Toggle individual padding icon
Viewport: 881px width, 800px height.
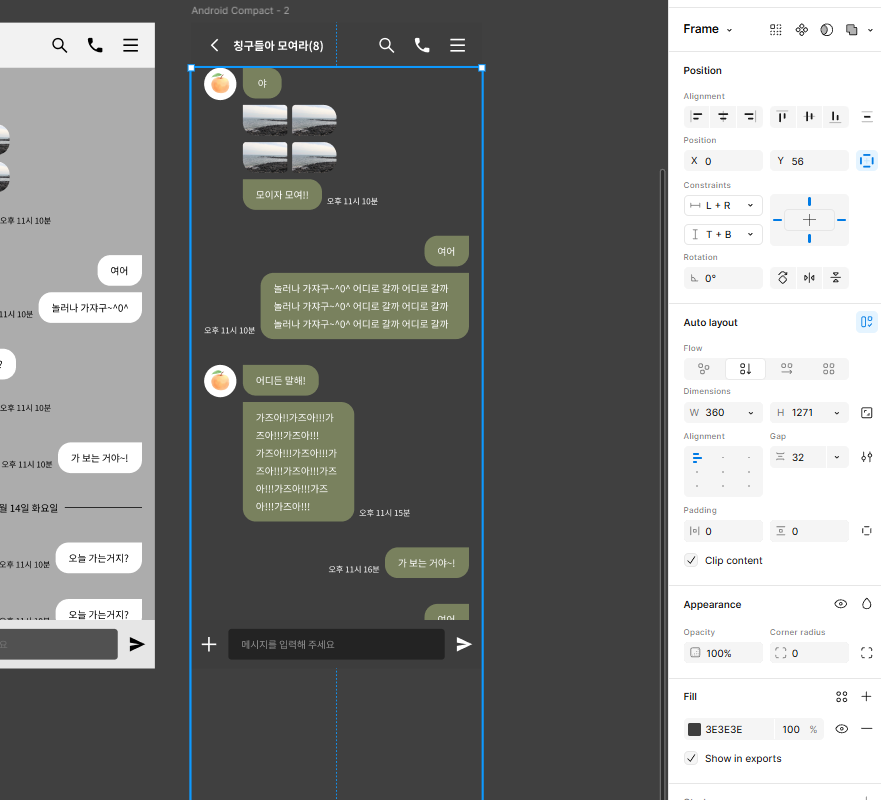pos(867,531)
